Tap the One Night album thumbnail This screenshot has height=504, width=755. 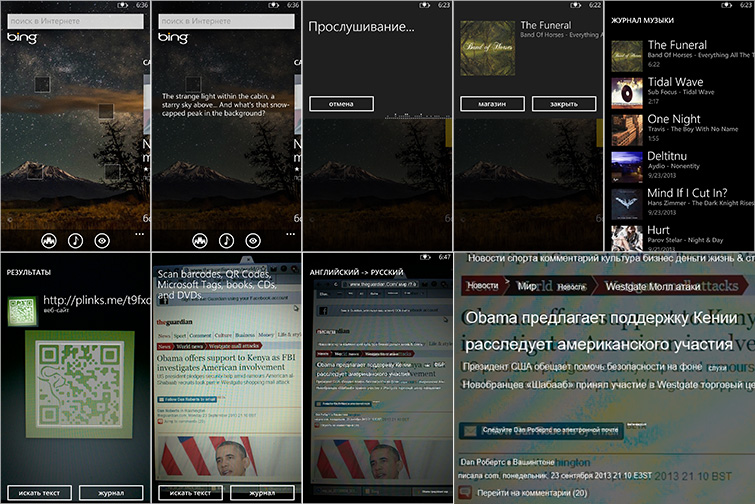tap(627, 130)
